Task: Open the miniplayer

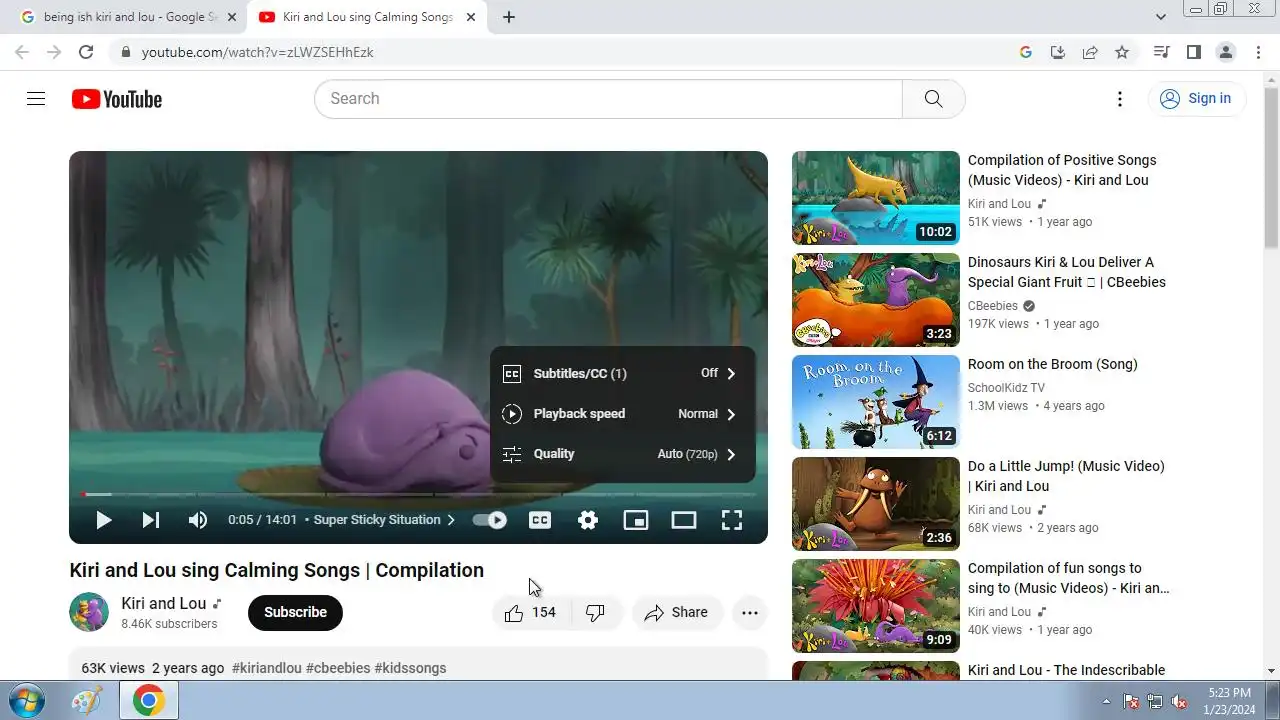Action: 636,520
